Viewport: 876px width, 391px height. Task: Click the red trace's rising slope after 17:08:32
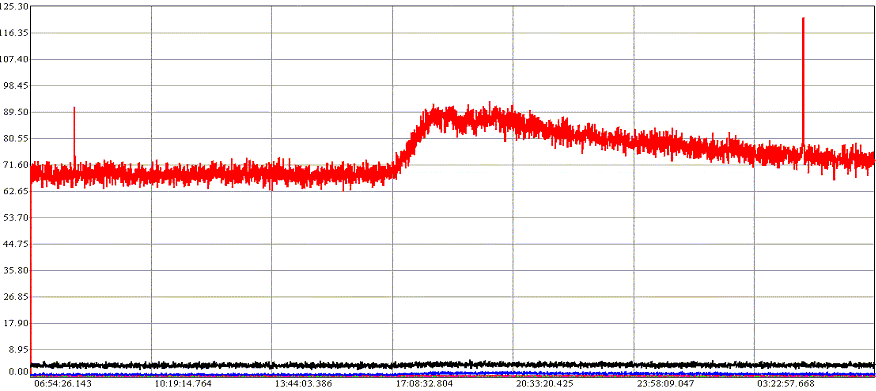pos(412,142)
